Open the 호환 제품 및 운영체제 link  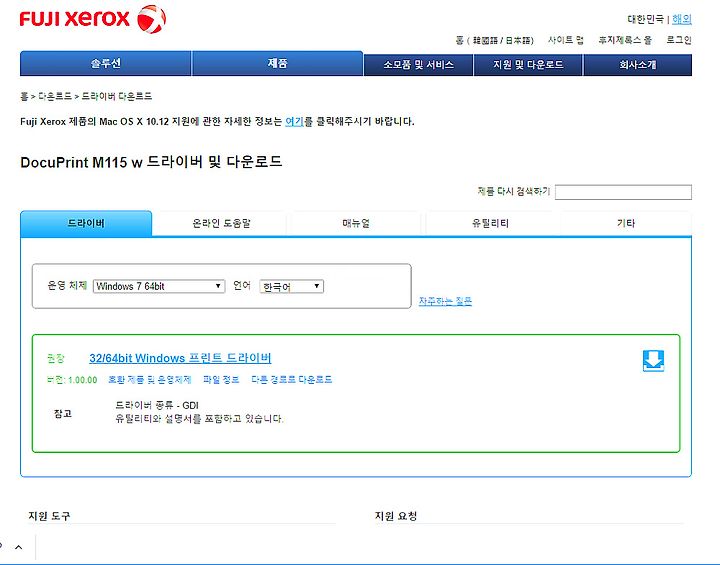(150, 379)
